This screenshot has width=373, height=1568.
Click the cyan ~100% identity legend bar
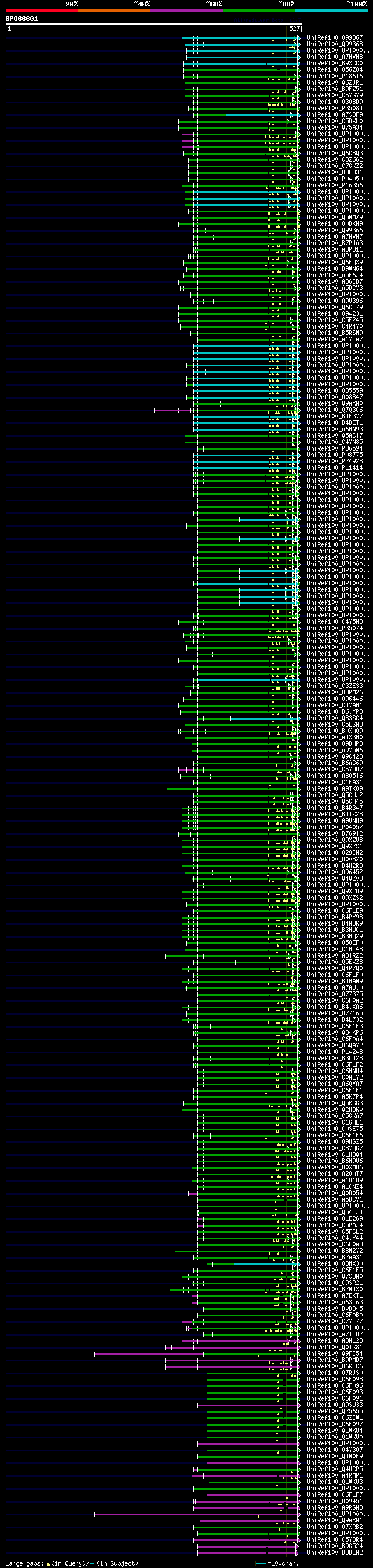click(x=331, y=11)
